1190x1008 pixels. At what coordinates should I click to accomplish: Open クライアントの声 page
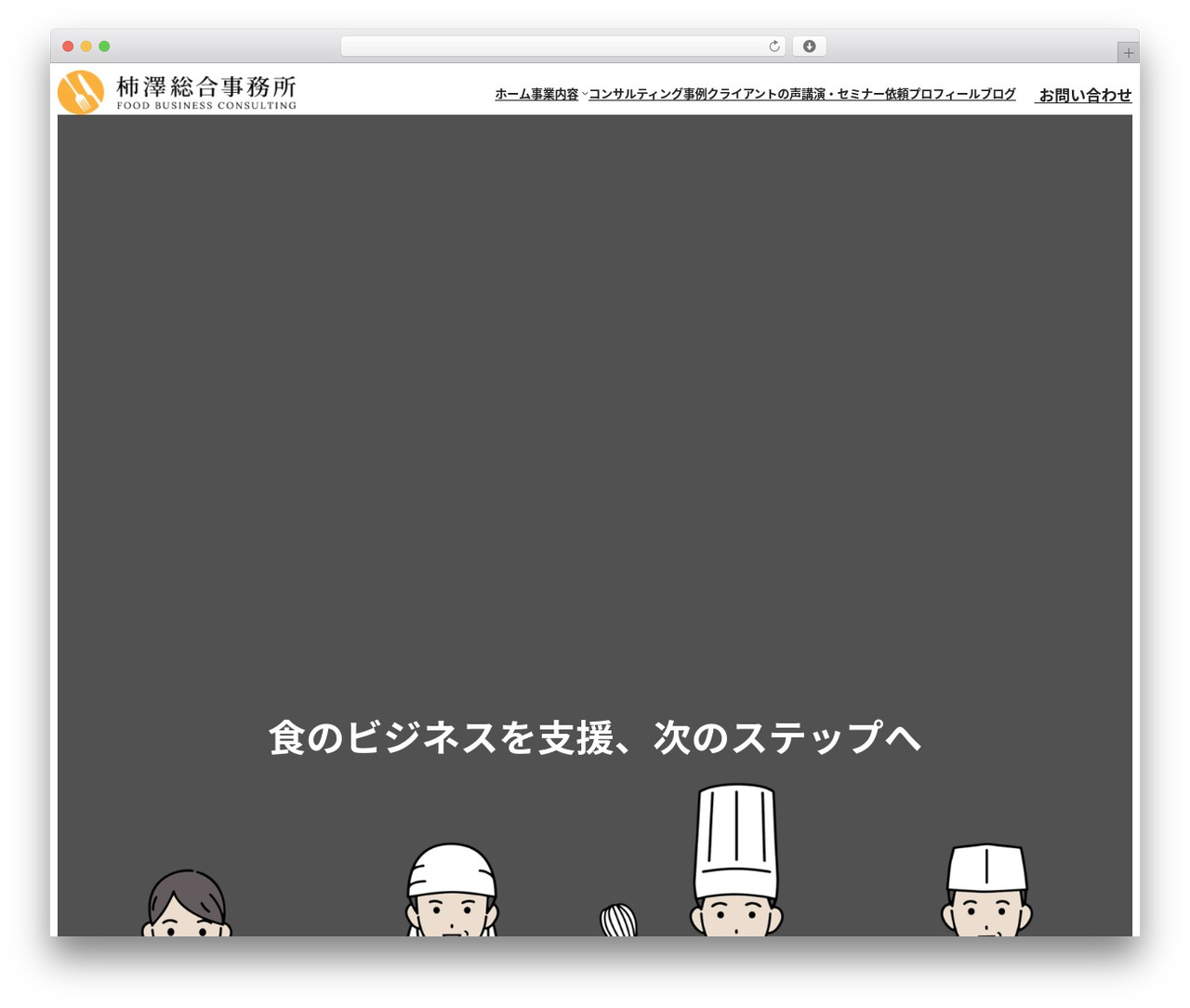point(754,94)
